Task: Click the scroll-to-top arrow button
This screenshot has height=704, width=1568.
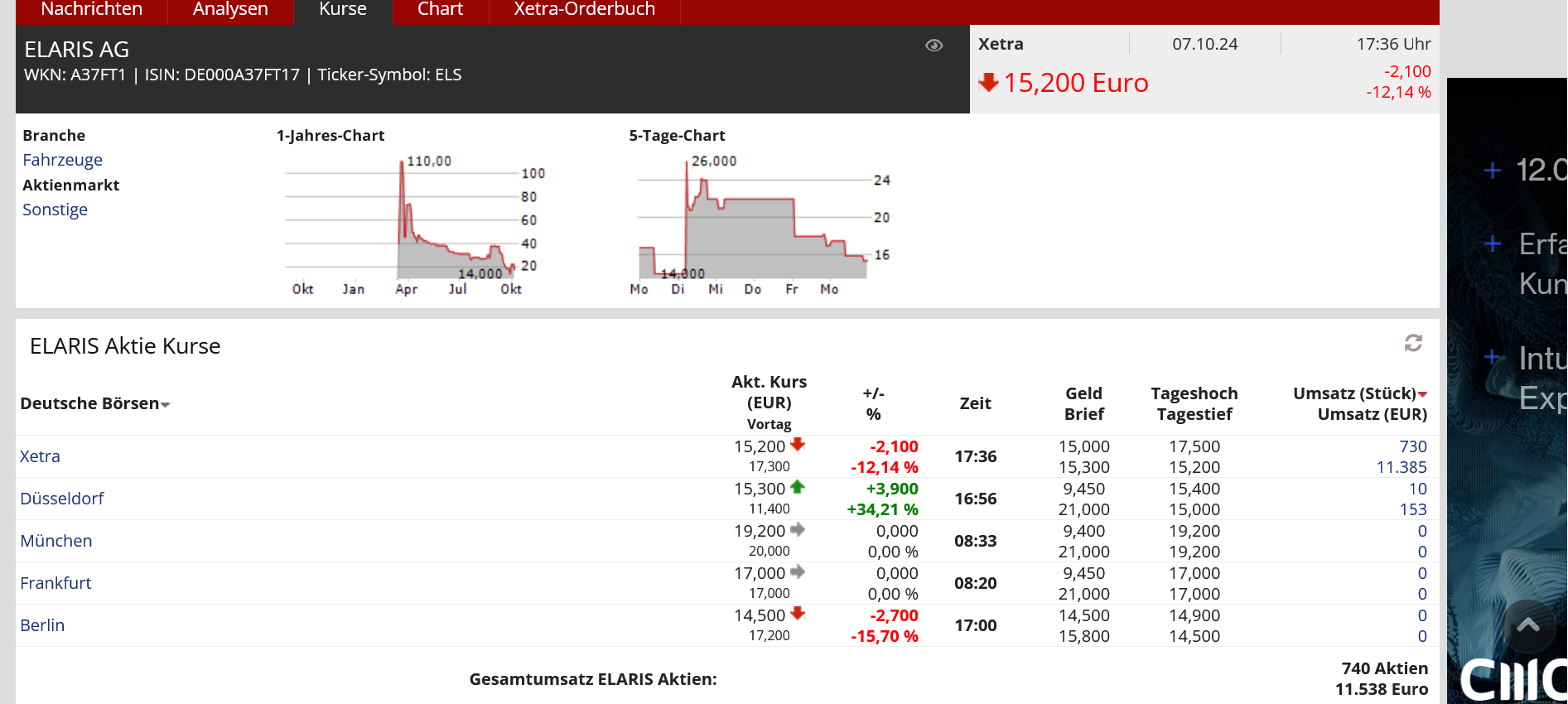Action: pyautogui.click(x=1527, y=626)
